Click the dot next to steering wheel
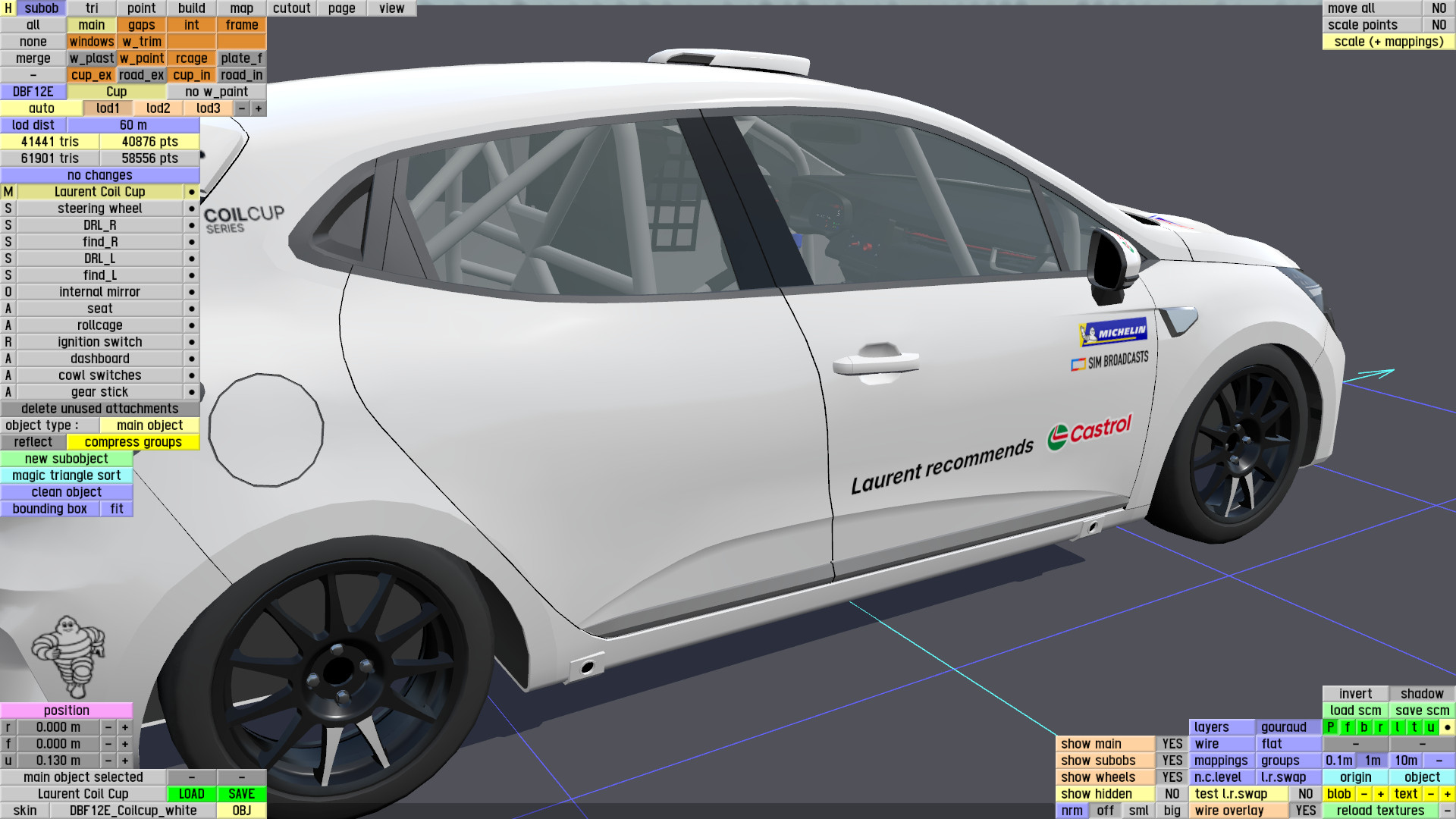The image size is (1456, 819). pos(192,209)
